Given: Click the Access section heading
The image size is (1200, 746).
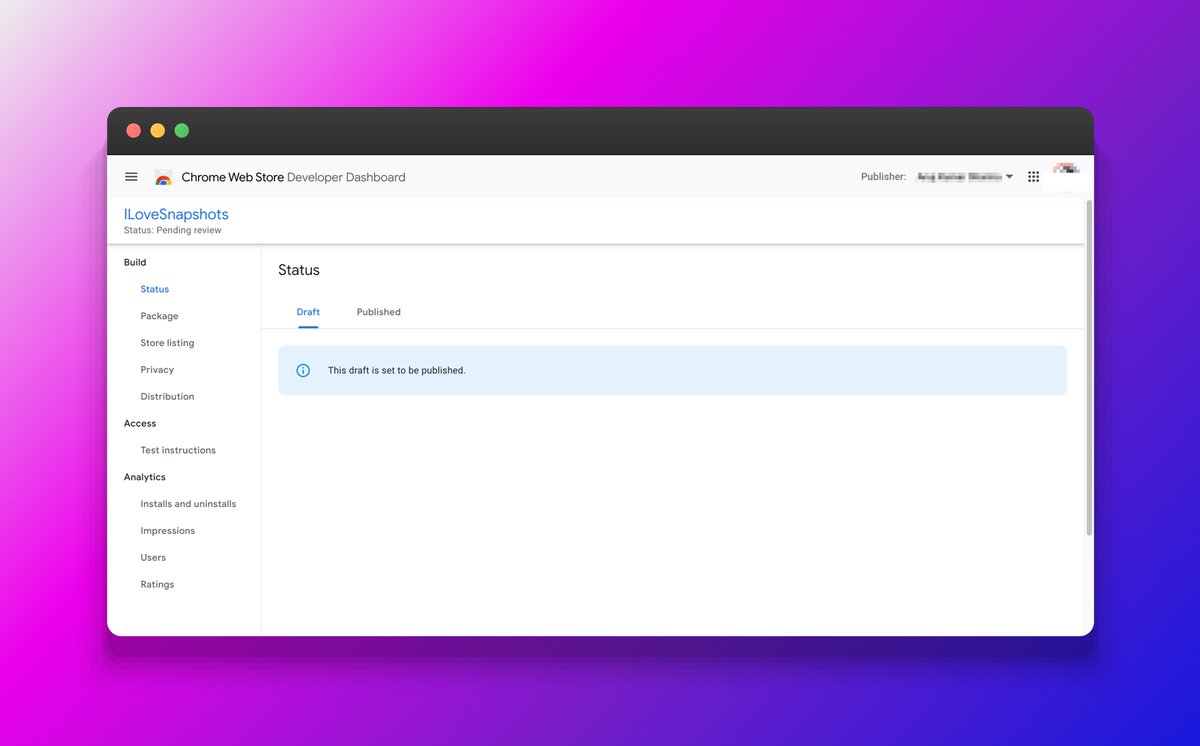Looking at the screenshot, I should (140, 423).
